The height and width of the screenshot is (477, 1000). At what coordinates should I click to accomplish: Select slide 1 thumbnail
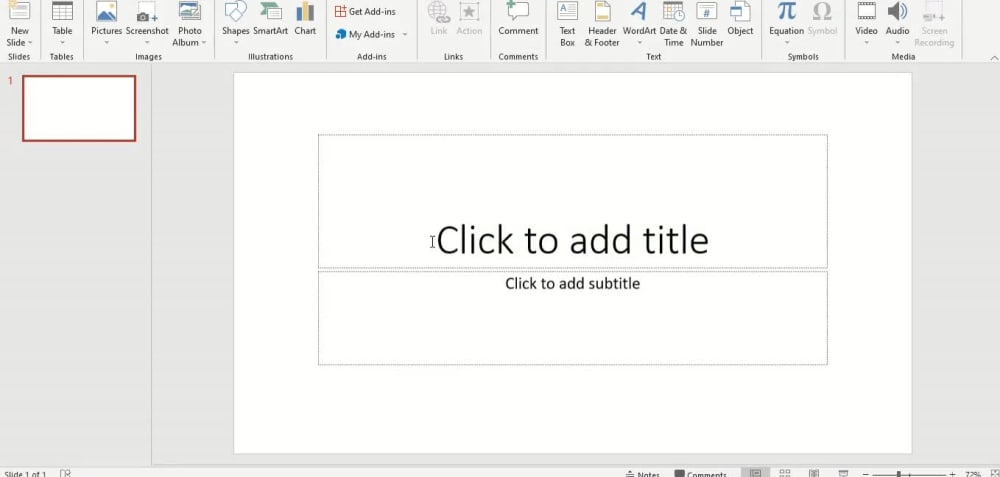point(79,108)
